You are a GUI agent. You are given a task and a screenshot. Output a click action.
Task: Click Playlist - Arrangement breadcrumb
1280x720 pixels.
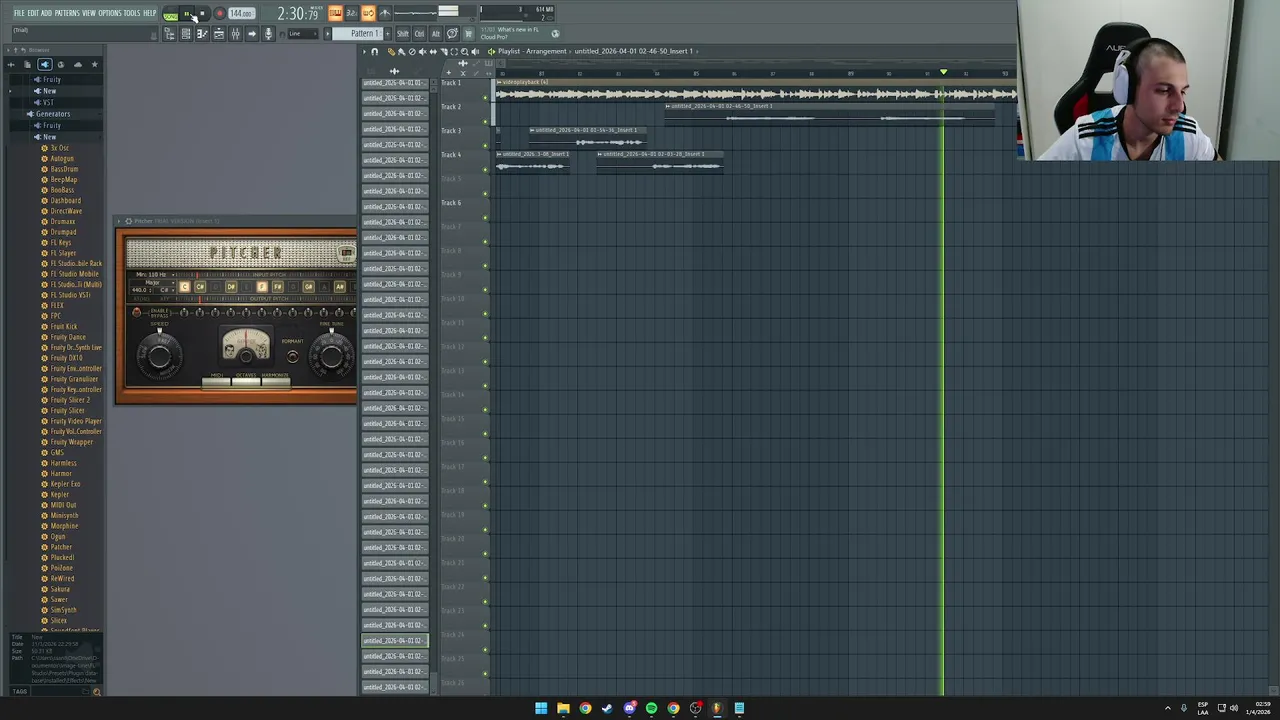click(532, 51)
